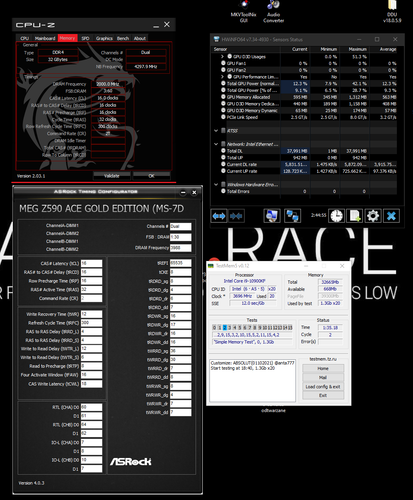Switch to CPU tab in CPU-Z
This screenshot has height=500, width=413.
pos(24,38)
